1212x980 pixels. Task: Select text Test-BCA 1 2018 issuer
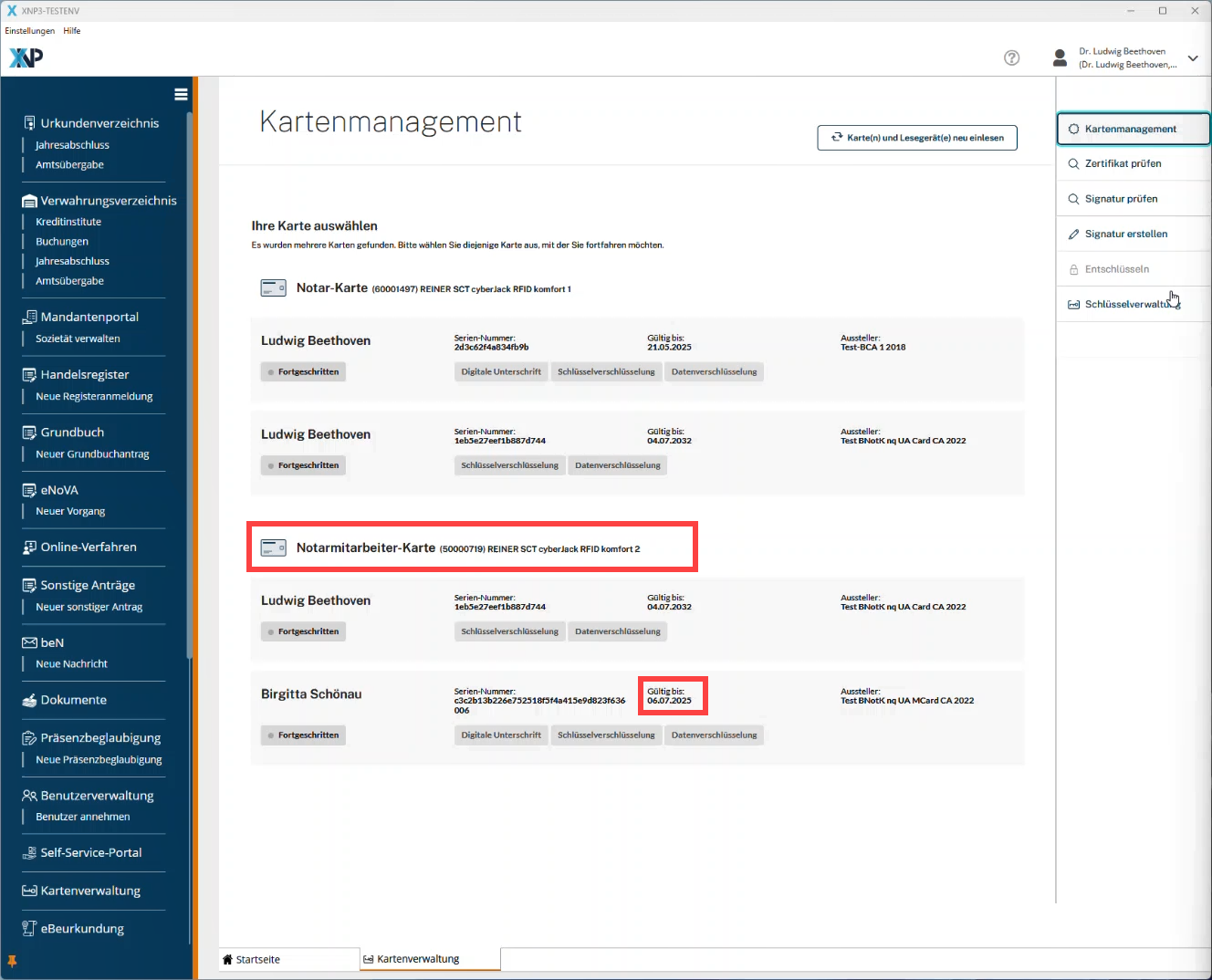click(872, 347)
